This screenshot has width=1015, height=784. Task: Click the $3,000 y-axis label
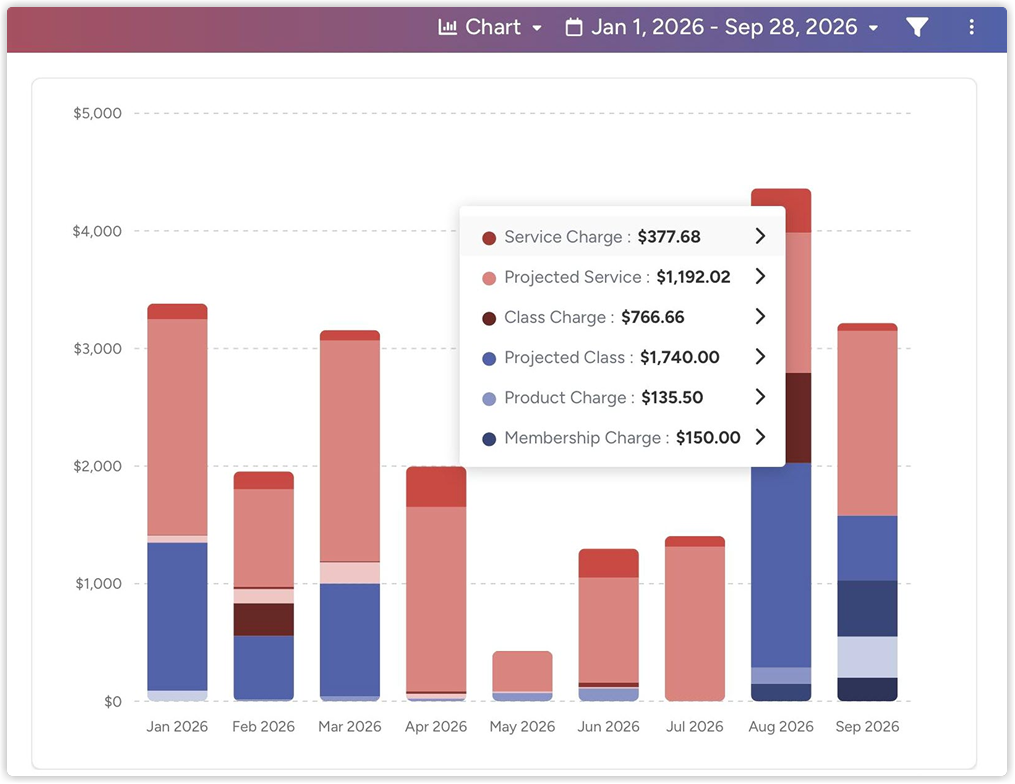(x=97, y=348)
